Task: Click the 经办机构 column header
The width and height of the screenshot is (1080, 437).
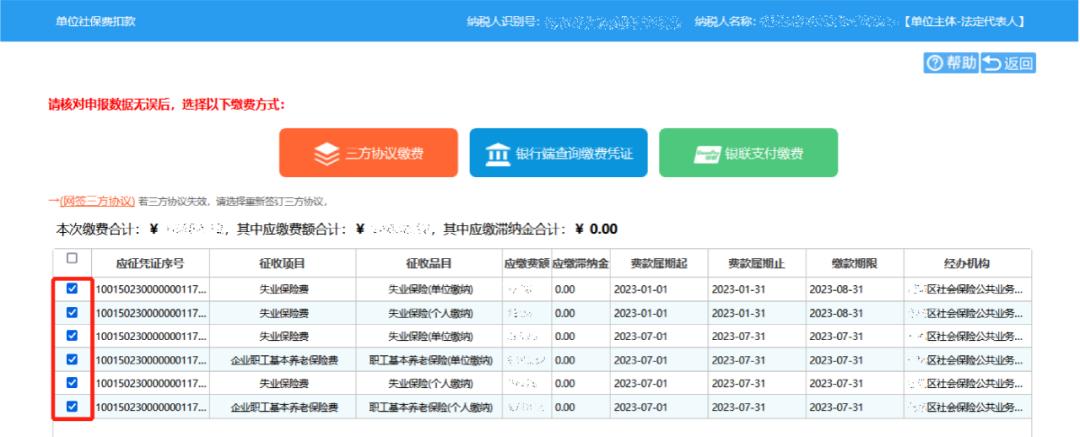Action: pos(966,263)
